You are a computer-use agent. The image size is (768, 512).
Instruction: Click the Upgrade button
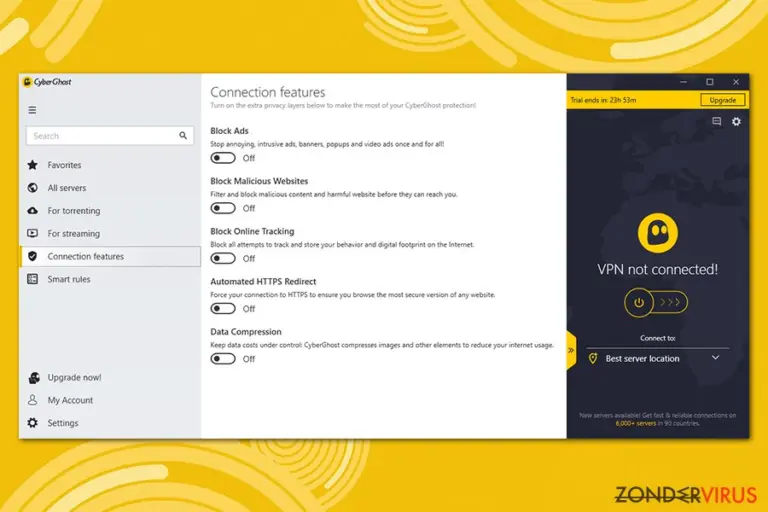pyautogui.click(x=722, y=100)
